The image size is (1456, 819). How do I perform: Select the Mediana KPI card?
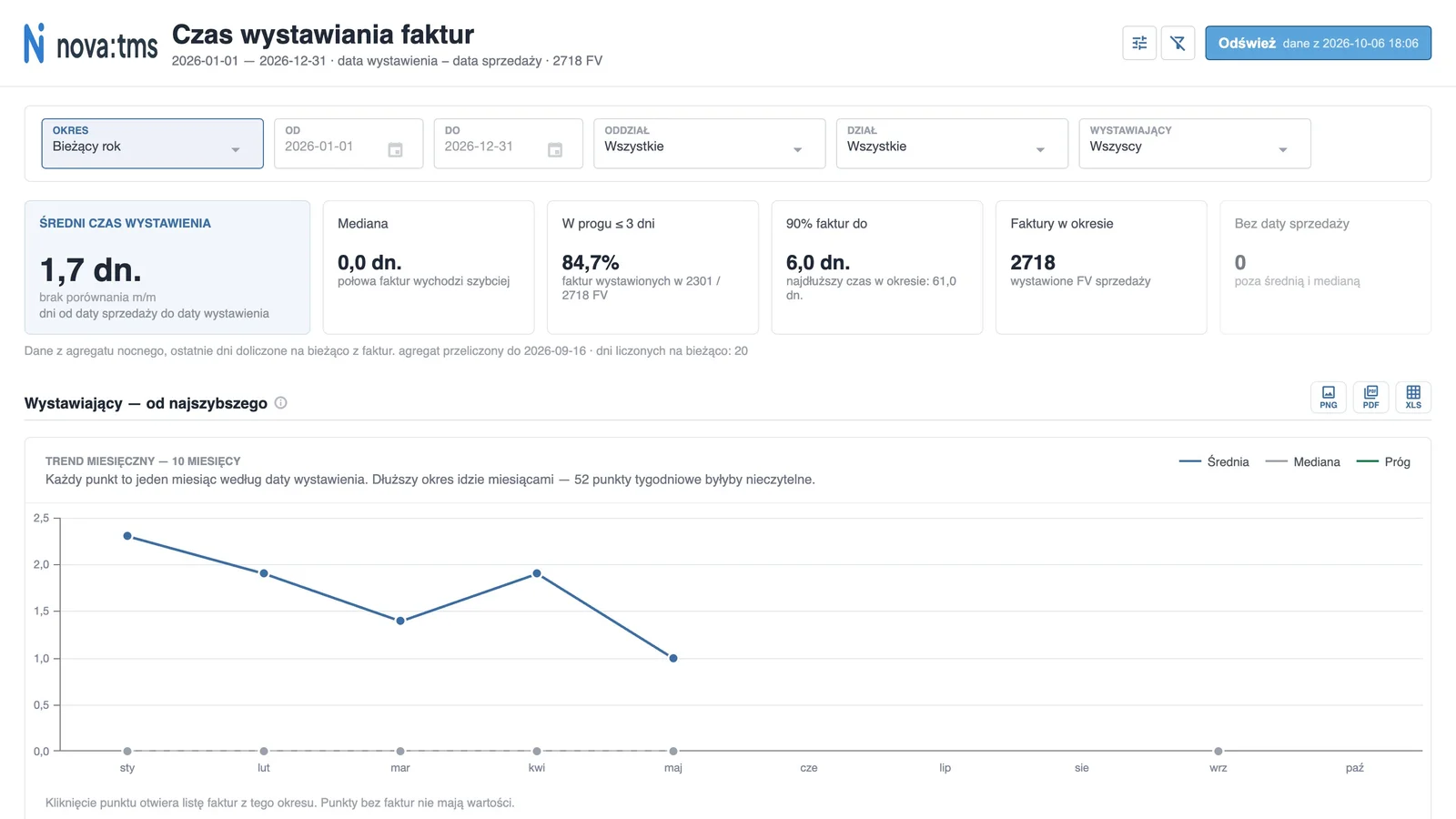click(x=429, y=268)
